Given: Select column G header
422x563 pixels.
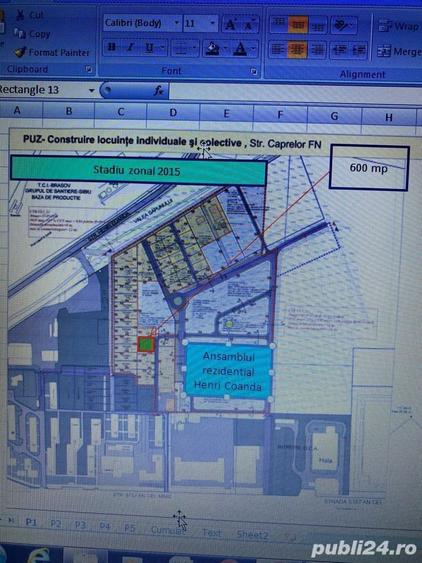Looking at the screenshot, I should point(334,116).
